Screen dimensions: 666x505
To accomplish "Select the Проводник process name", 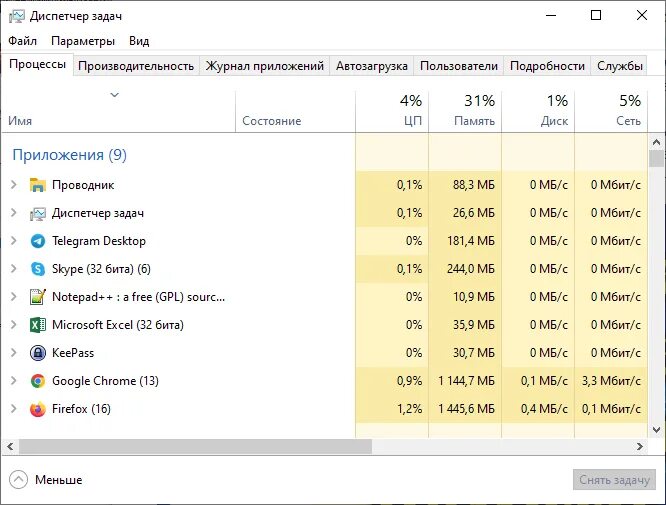I will [83, 185].
